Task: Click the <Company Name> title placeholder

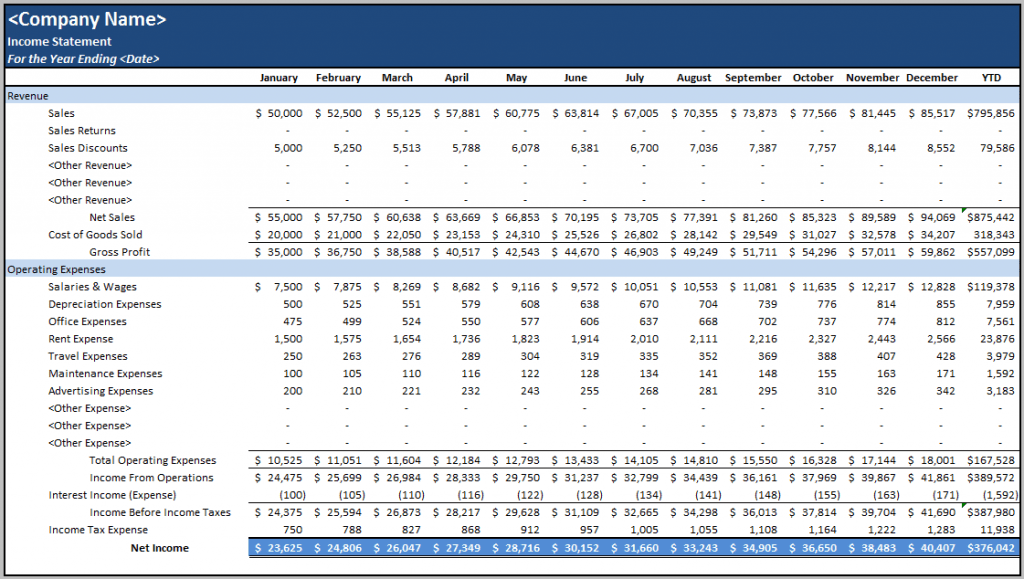Action: (90, 18)
